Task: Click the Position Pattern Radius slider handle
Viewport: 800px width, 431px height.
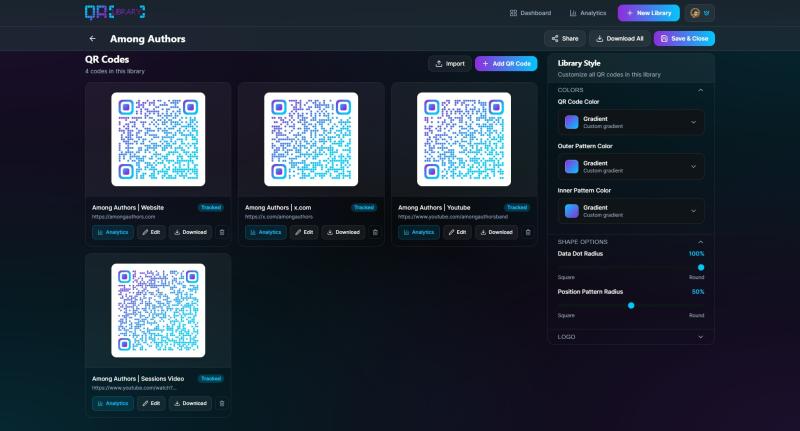Action: (631, 306)
